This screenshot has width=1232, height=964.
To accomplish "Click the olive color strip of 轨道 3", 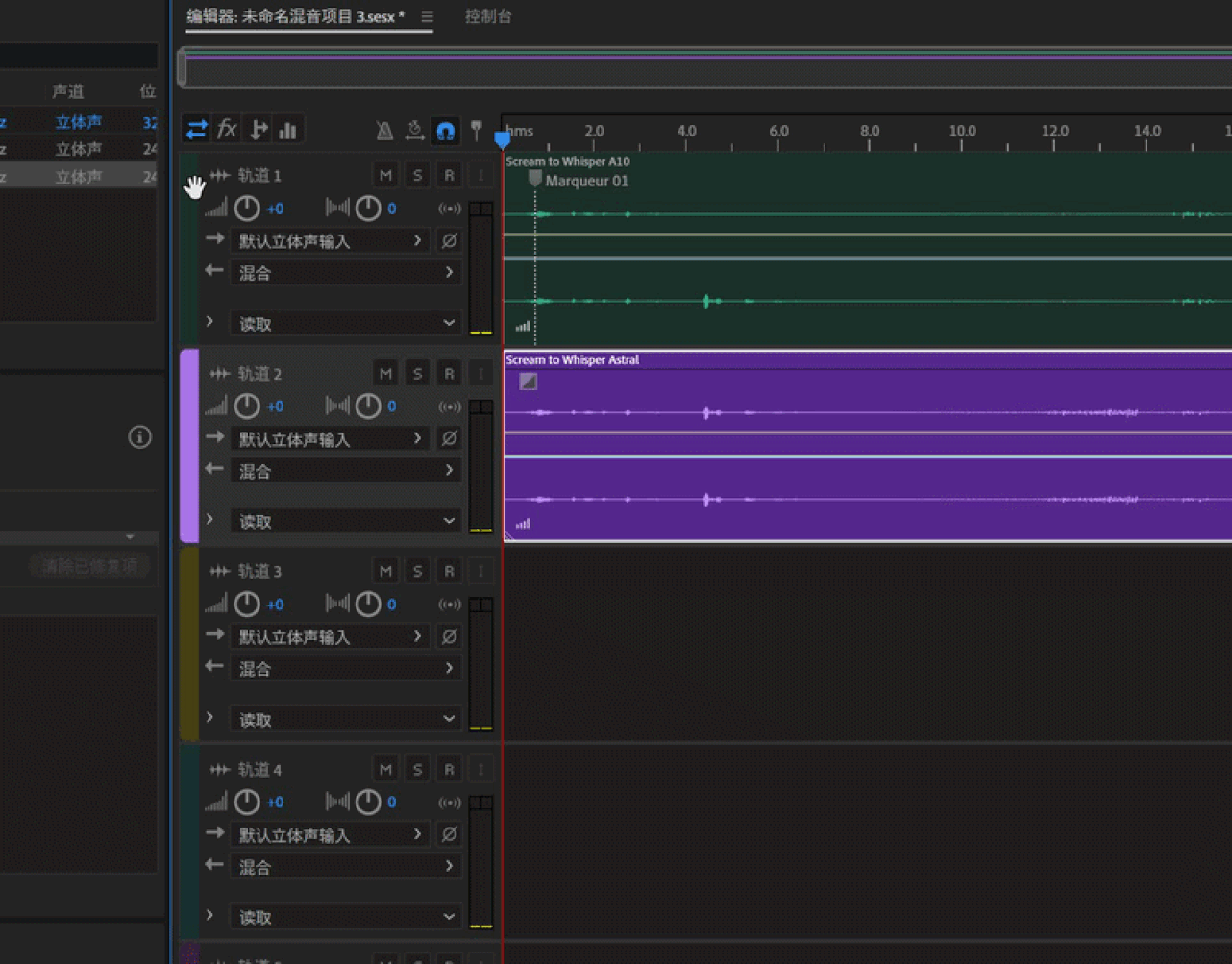I will coord(189,644).
